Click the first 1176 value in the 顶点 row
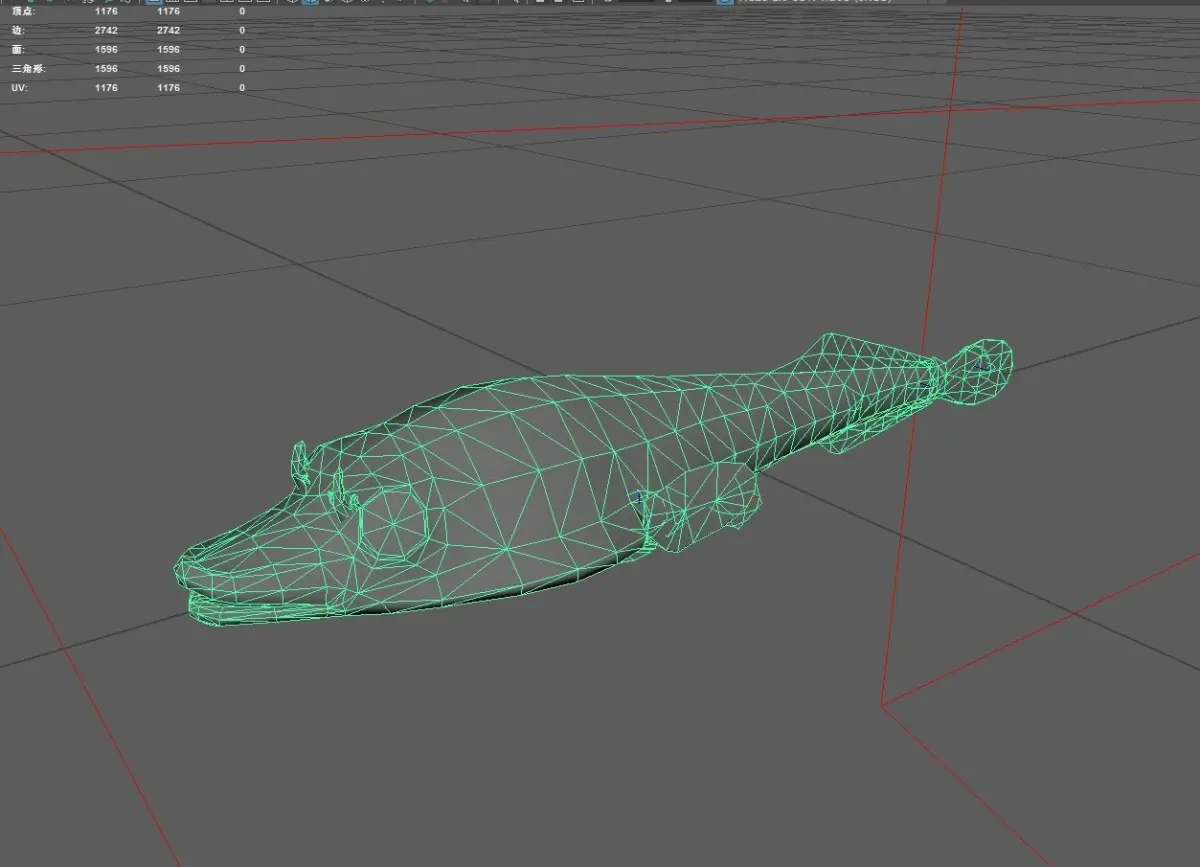The image size is (1200, 867). (x=106, y=12)
